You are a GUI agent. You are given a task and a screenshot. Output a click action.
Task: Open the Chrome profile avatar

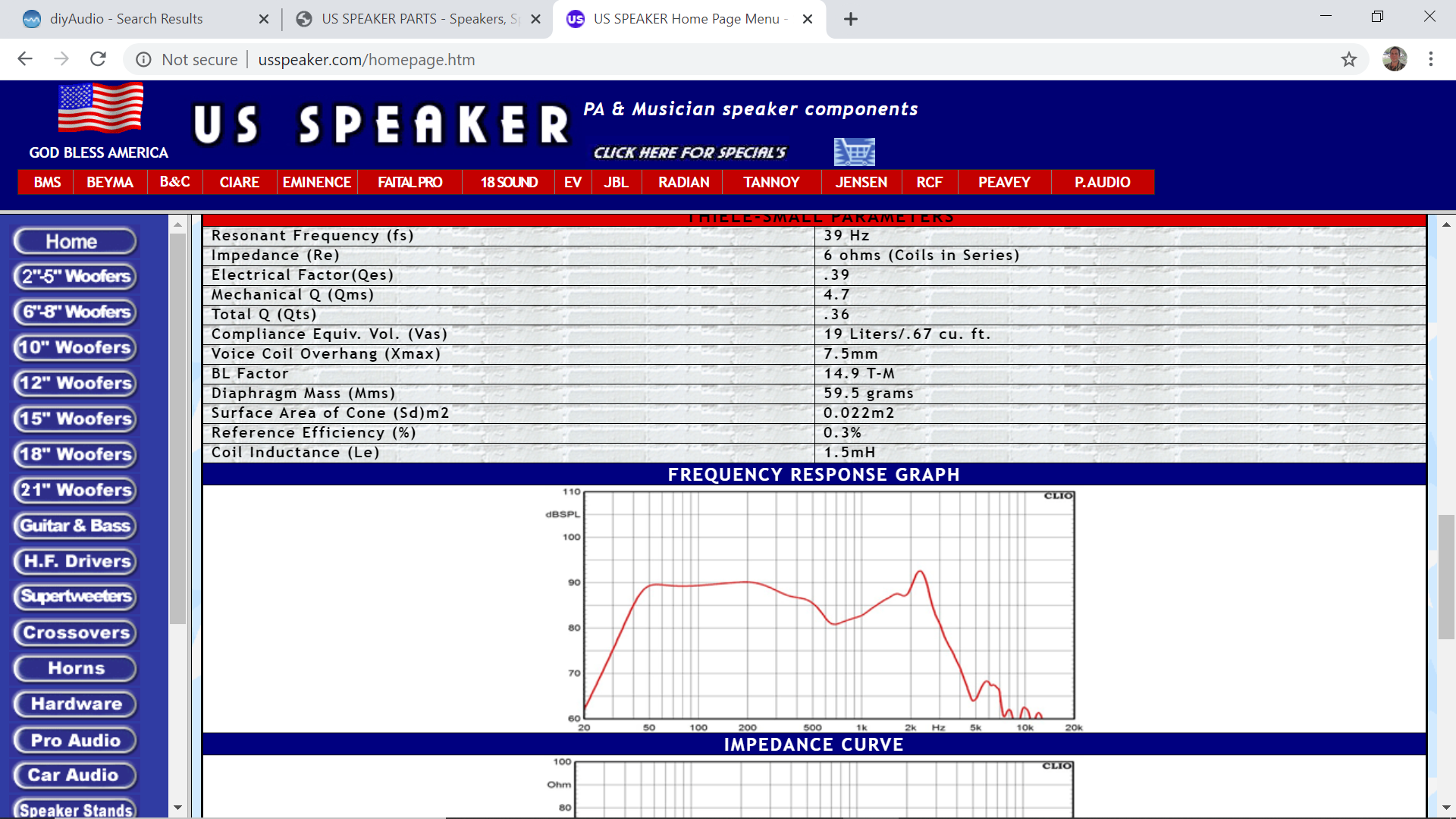(x=1395, y=59)
